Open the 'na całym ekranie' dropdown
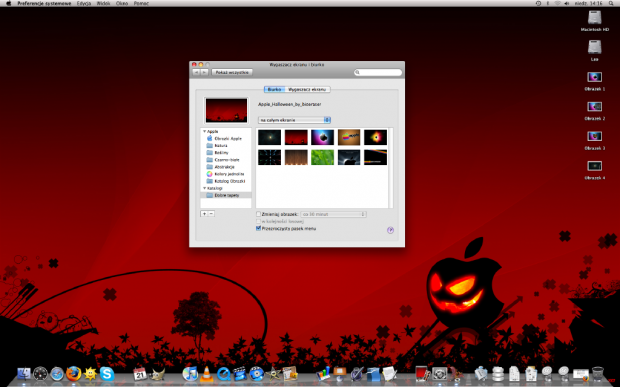Screen dimensions: 620x387 pos(295,120)
